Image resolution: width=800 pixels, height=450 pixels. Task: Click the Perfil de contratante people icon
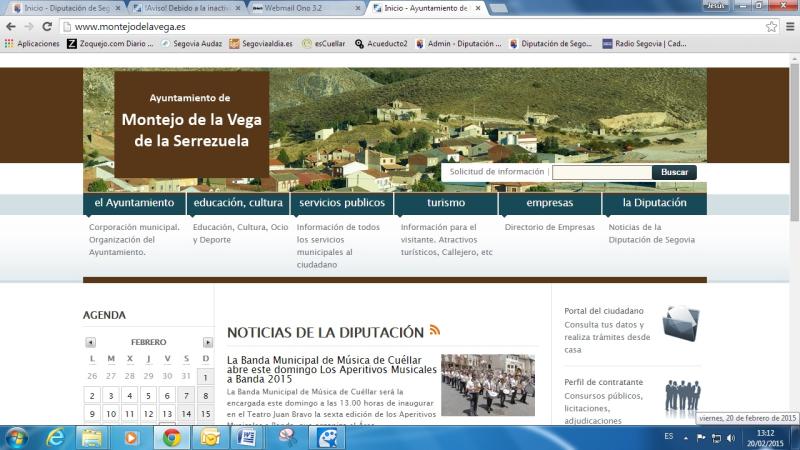[x=682, y=395]
